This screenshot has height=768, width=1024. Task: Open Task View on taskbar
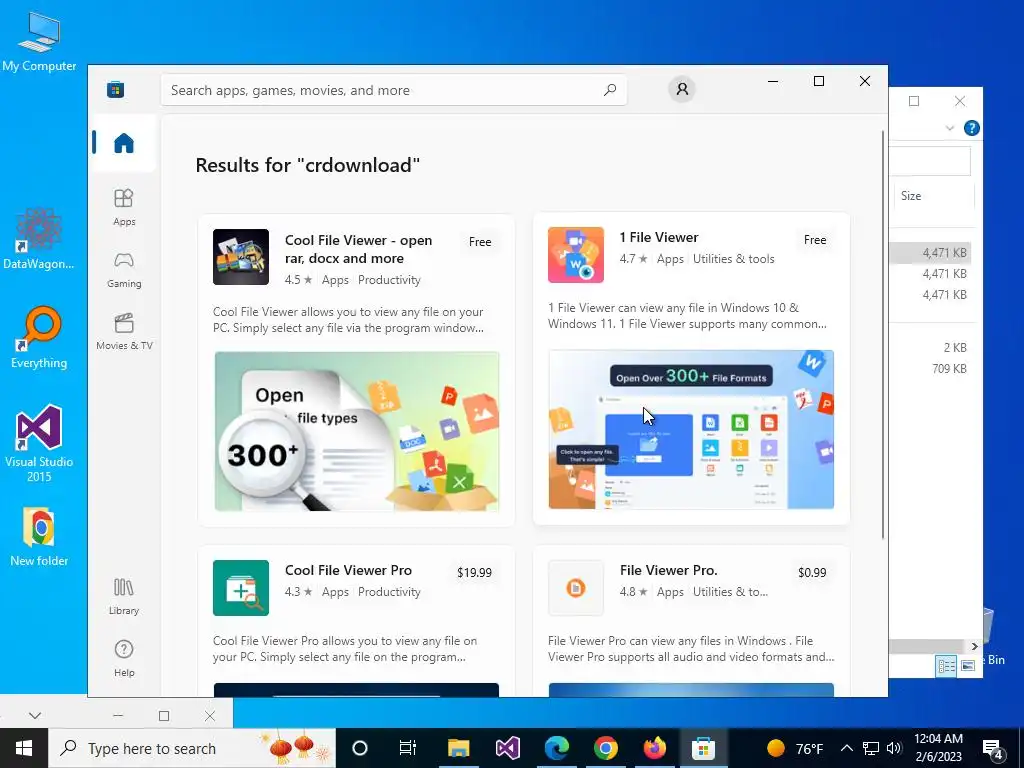(408, 748)
